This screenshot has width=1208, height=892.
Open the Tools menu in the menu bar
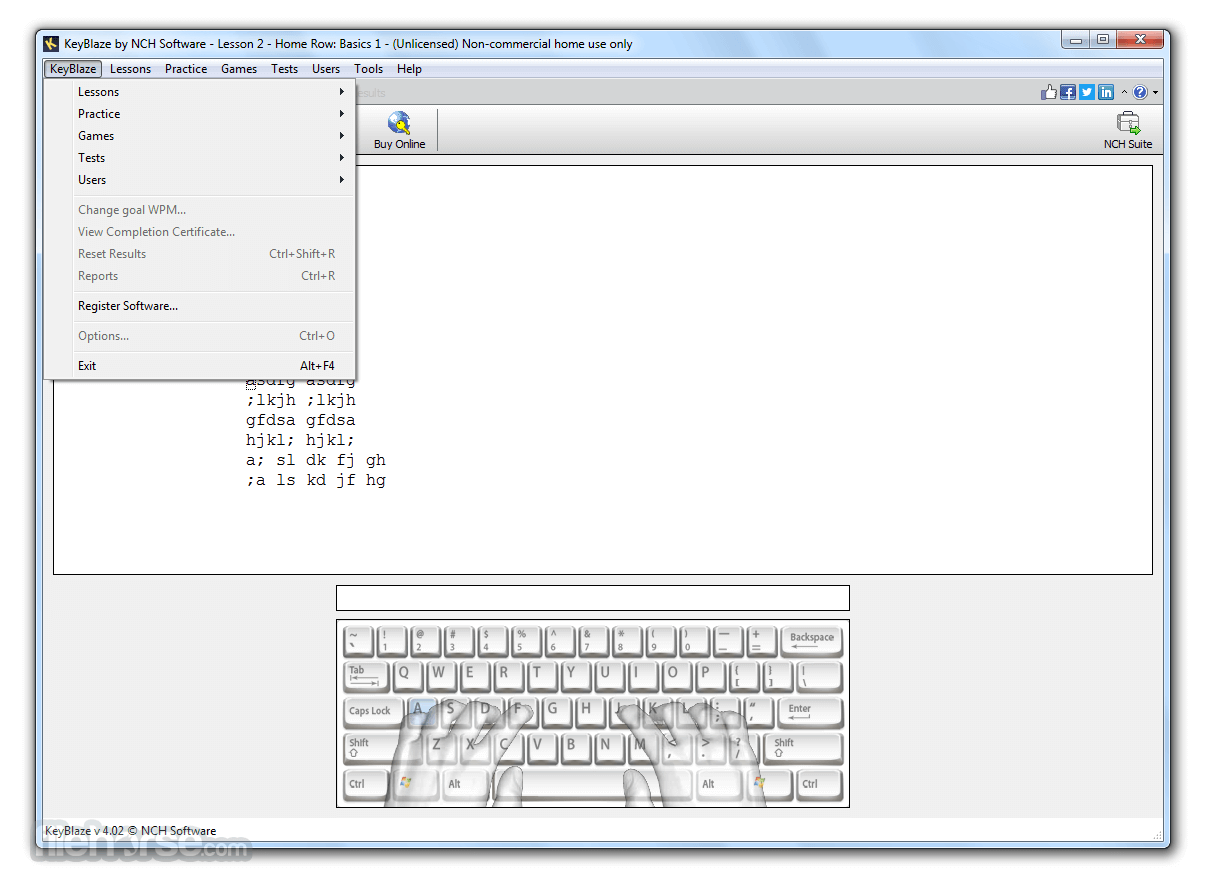coord(368,69)
